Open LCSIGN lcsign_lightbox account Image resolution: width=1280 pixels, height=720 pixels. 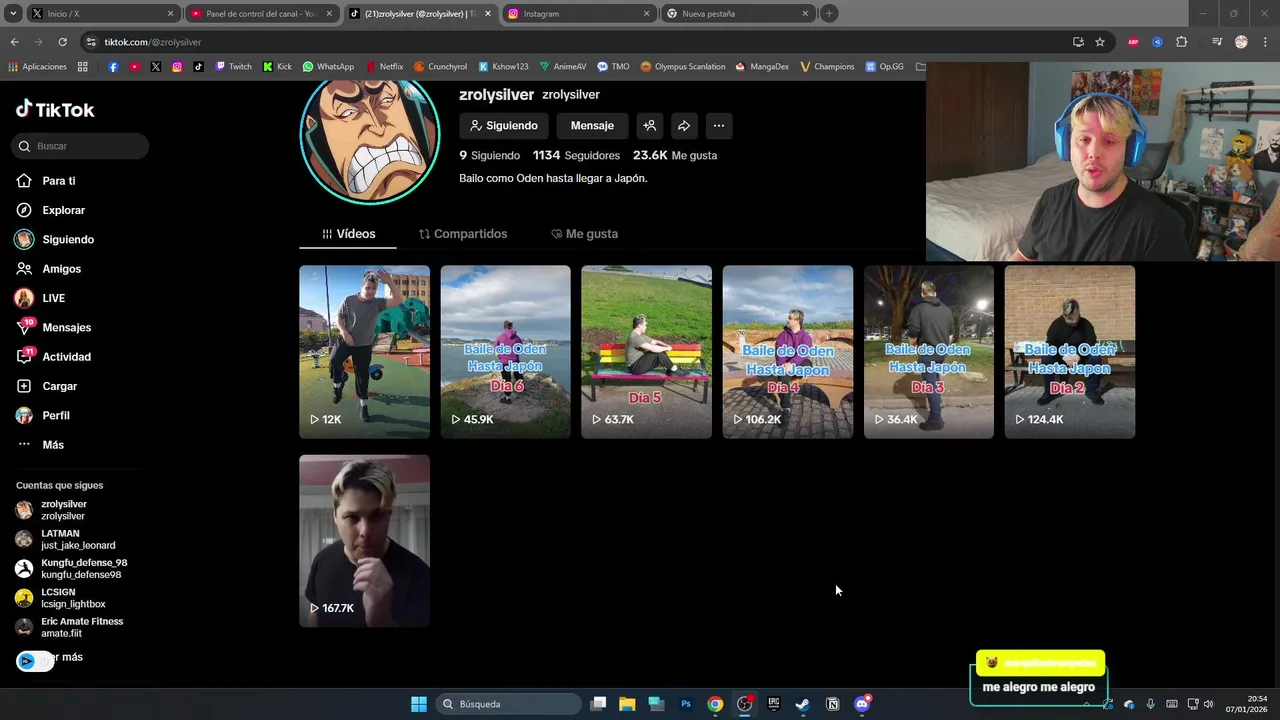[x=61, y=598]
